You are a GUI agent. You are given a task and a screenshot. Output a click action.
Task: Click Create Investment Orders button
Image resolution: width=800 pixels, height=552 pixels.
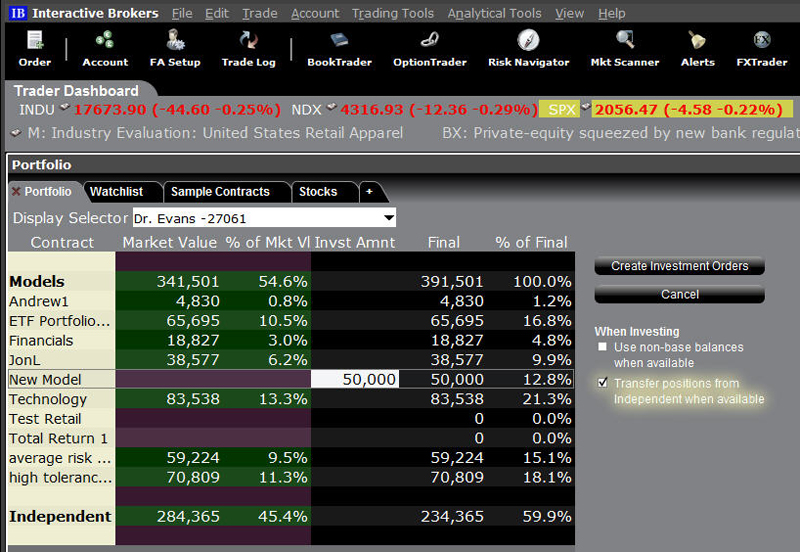pyautogui.click(x=680, y=266)
